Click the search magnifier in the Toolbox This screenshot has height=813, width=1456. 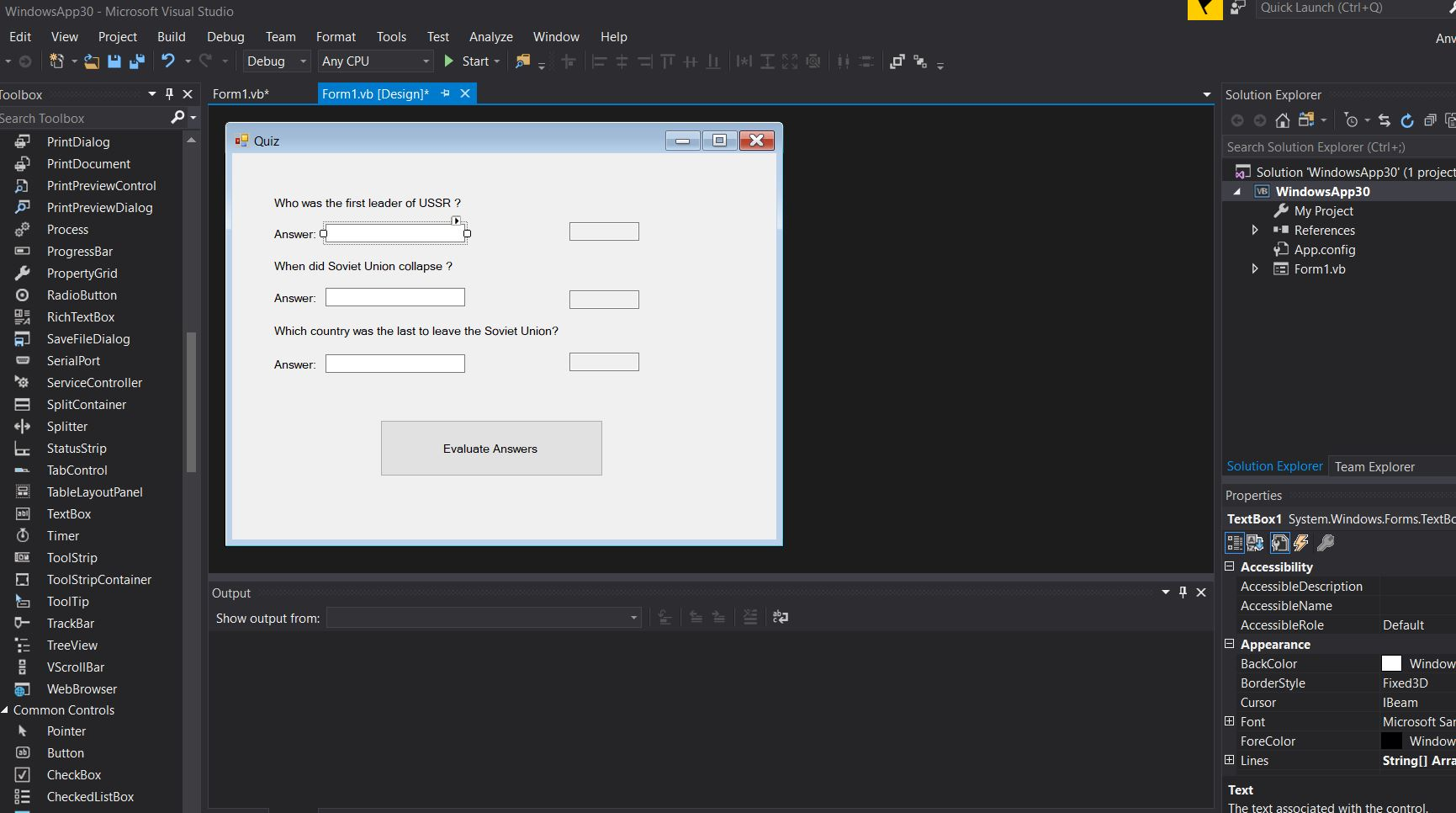coord(177,118)
